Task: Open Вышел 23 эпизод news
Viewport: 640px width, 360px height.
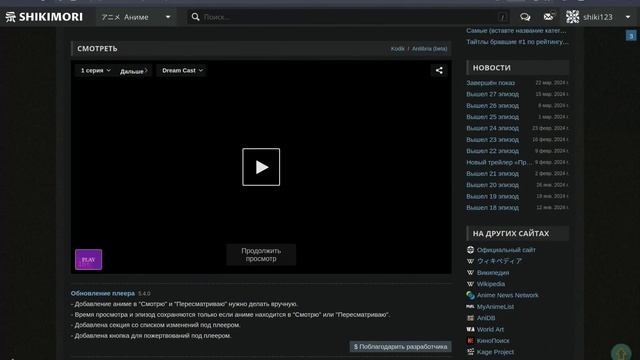Action: pyautogui.click(x=493, y=140)
